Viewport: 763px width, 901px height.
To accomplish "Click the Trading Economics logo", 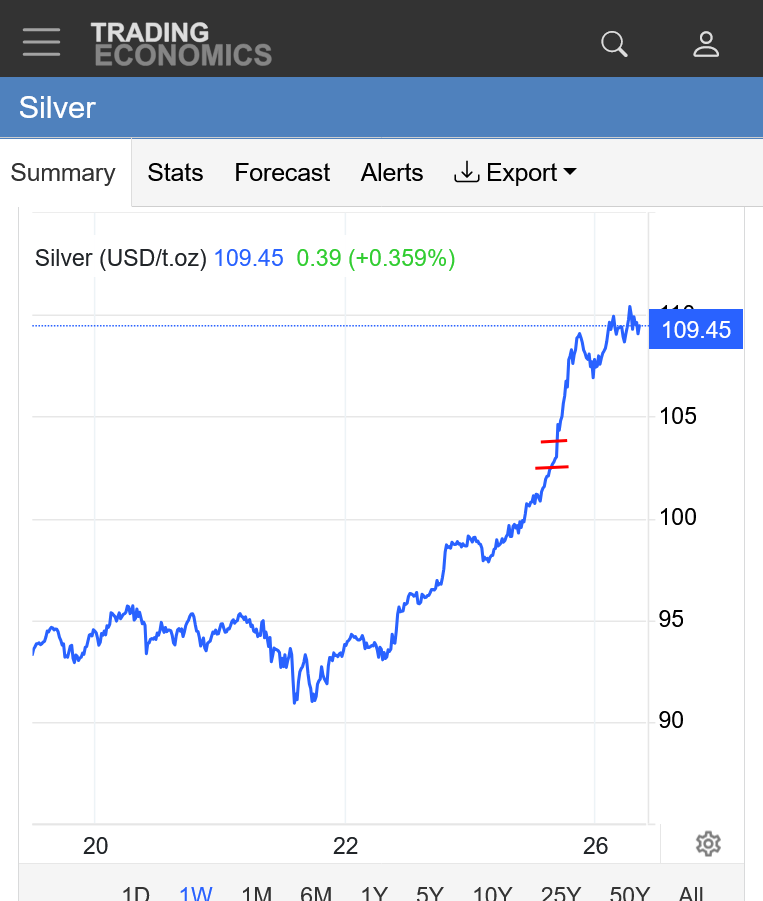I will pos(181,44).
